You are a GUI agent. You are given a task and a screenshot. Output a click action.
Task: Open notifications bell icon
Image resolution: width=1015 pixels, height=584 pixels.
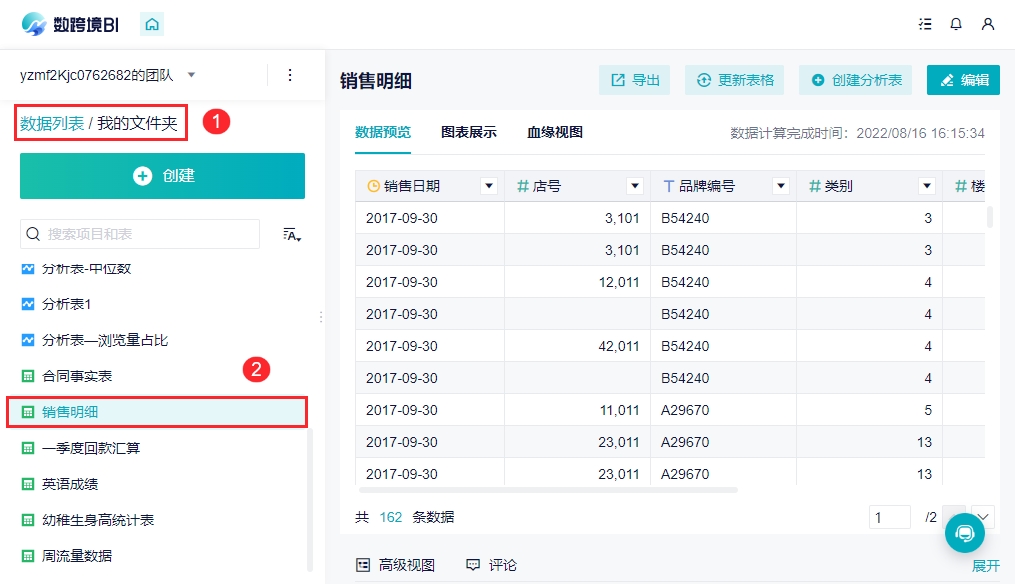point(956,24)
